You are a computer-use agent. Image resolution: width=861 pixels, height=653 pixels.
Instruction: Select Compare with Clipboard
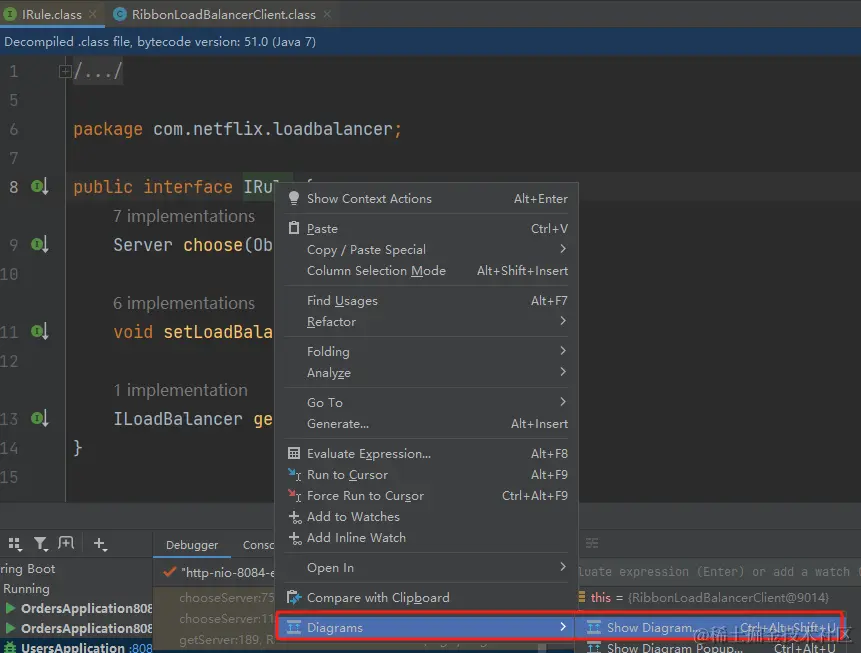(x=426, y=598)
